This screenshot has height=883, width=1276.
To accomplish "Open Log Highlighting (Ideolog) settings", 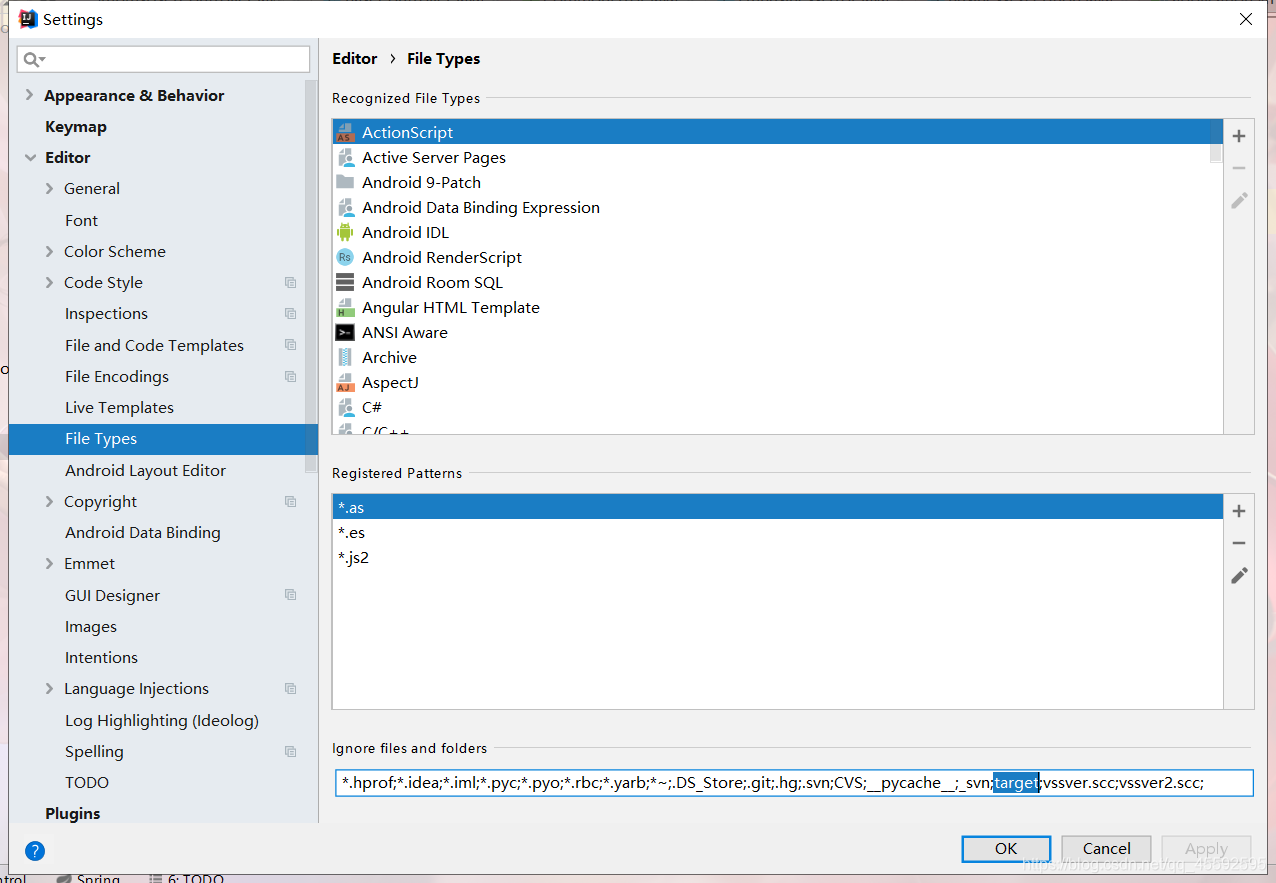I will point(161,721).
